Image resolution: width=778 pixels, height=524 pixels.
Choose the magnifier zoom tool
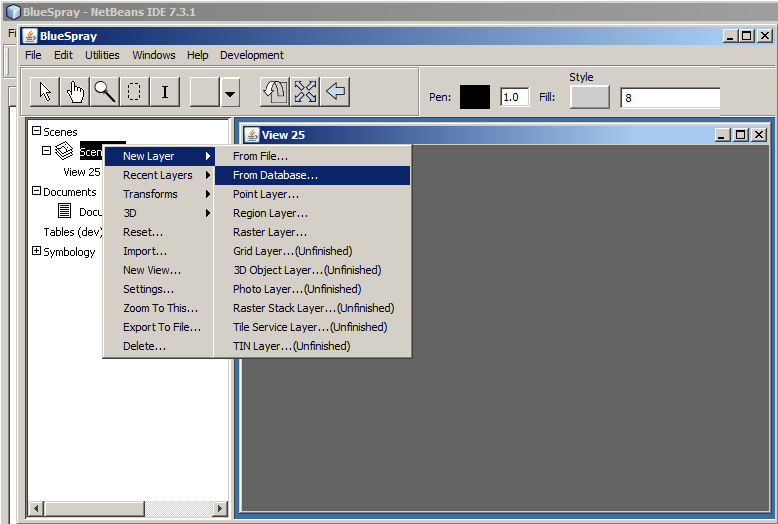[x=104, y=92]
